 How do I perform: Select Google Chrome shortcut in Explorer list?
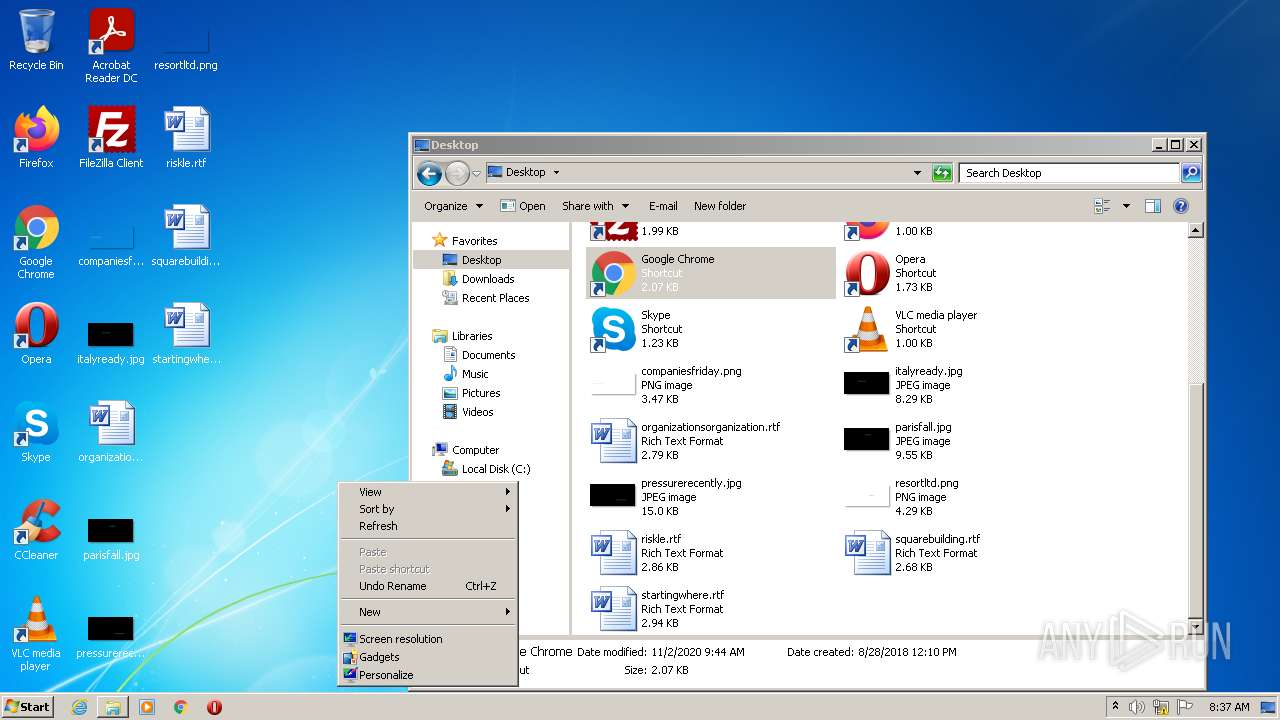click(x=710, y=273)
